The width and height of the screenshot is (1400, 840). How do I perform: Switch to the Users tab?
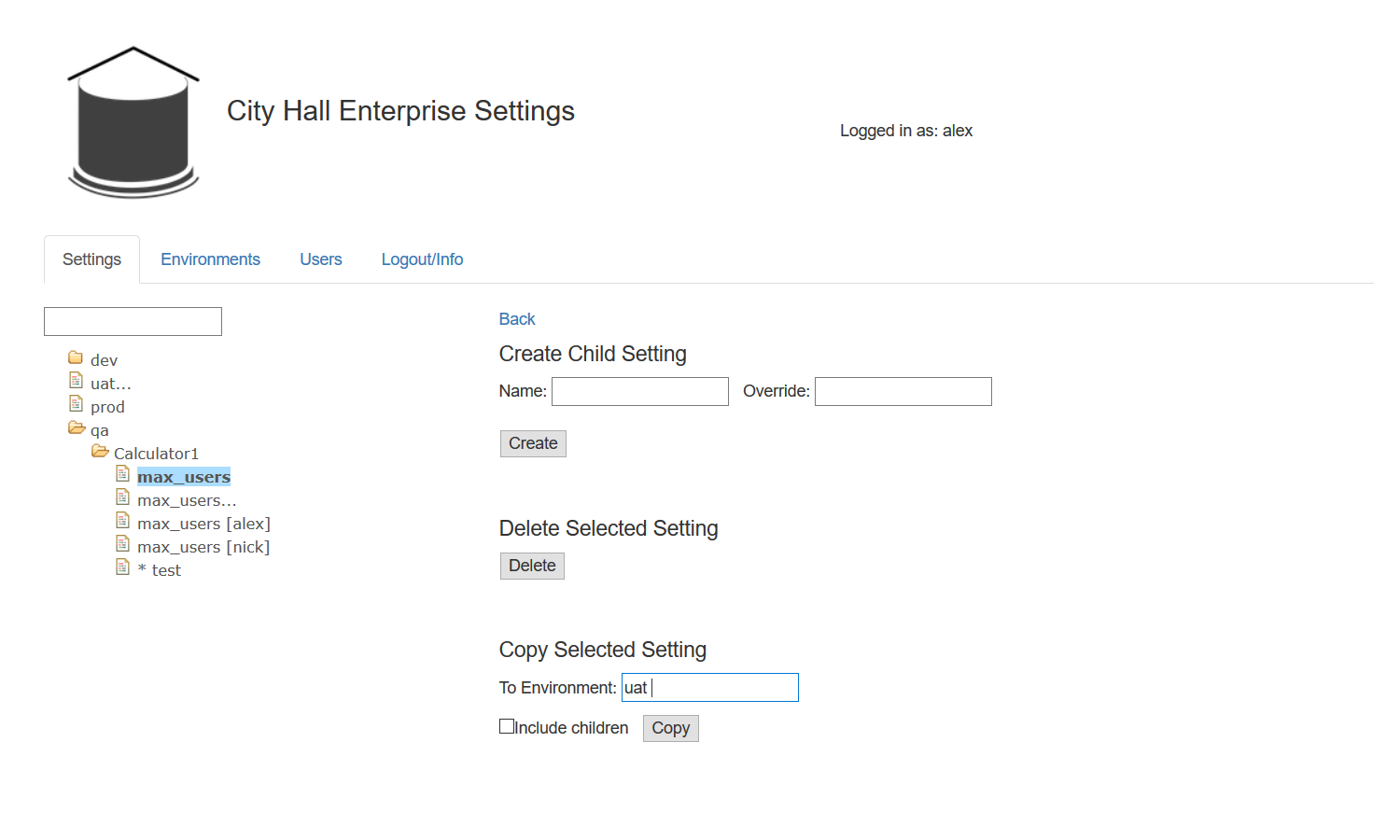coord(320,259)
